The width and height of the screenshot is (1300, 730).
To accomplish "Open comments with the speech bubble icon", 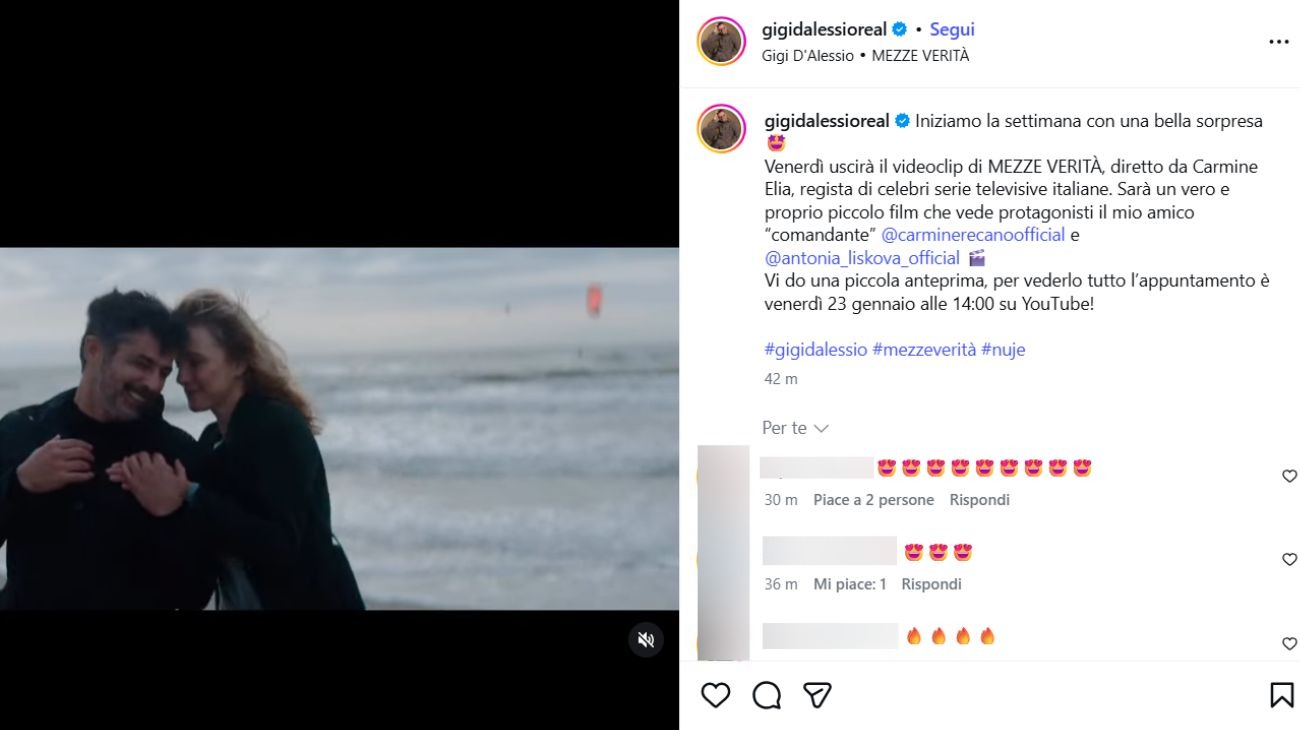I will (x=766, y=695).
